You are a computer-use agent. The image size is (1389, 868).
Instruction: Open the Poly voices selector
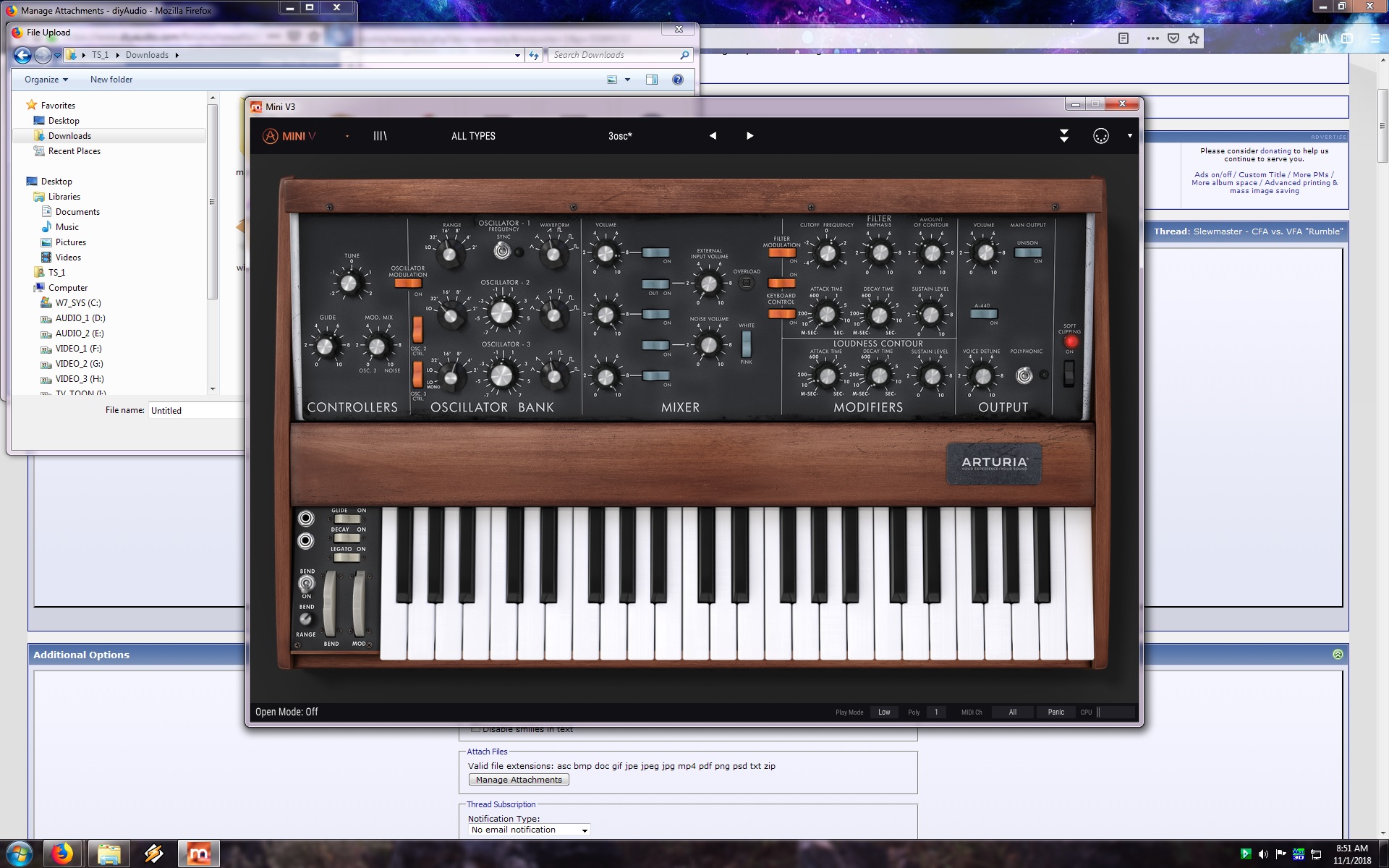pyautogui.click(x=935, y=712)
